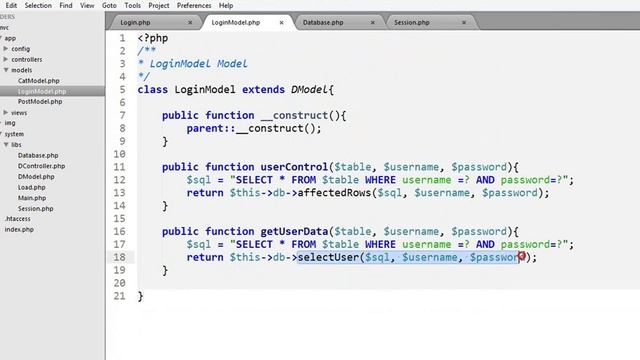Image resolution: width=640 pixels, height=360 pixels.
Task: Click line number 5 in gutter
Action: (122, 89)
